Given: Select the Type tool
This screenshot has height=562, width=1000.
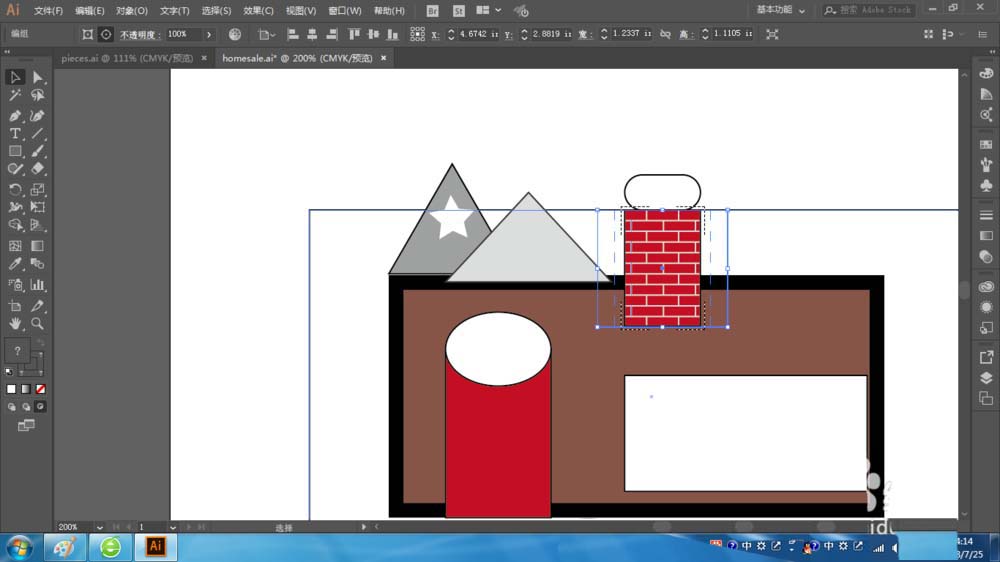Looking at the screenshot, I should coord(15,133).
